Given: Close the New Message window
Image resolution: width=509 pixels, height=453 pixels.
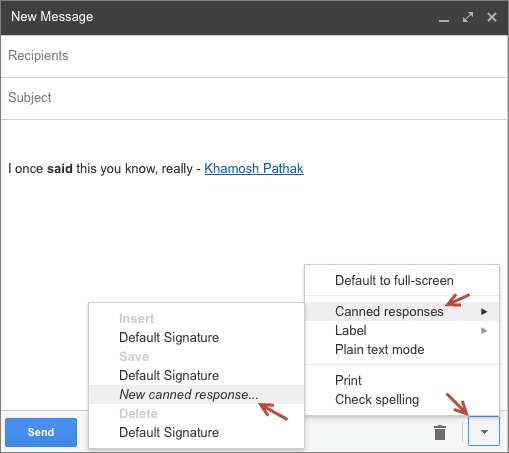Looking at the screenshot, I should tap(492, 17).
